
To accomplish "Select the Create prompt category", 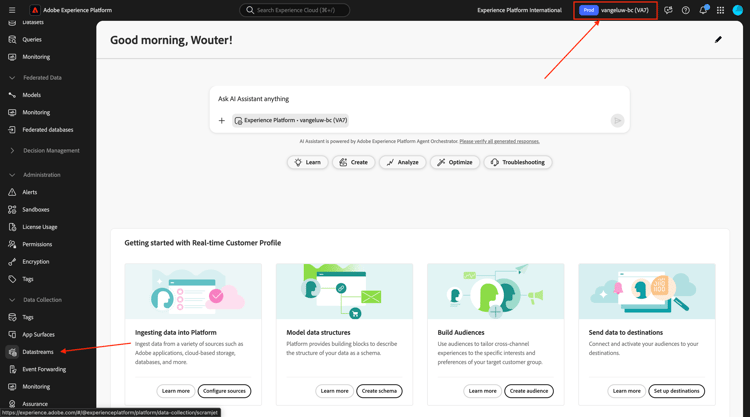I will pyautogui.click(x=353, y=163).
